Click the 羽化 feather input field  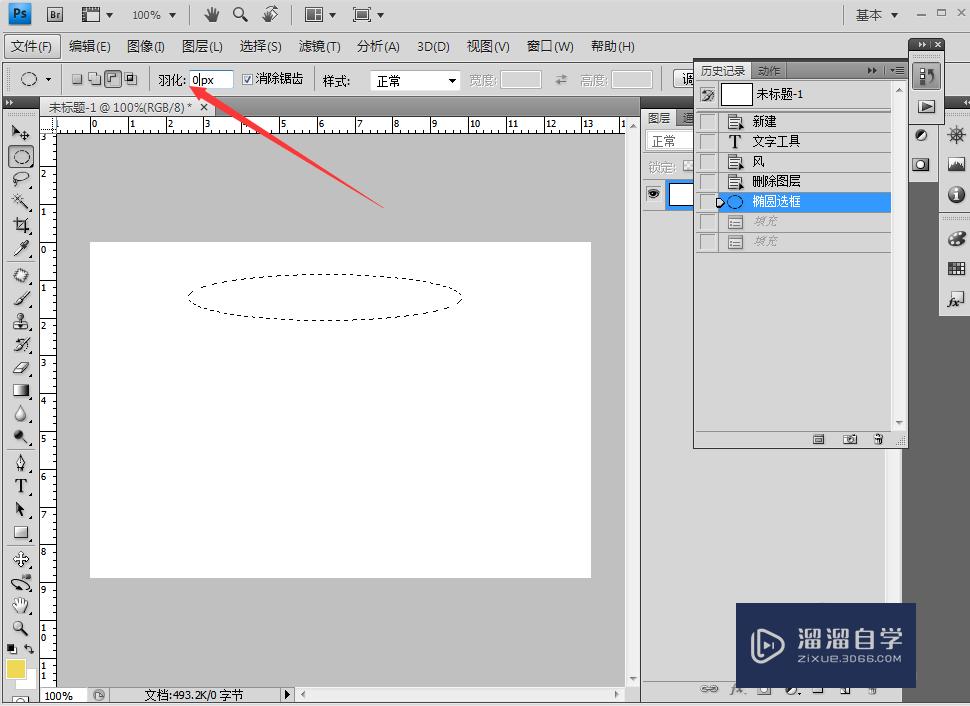(x=211, y=80)
